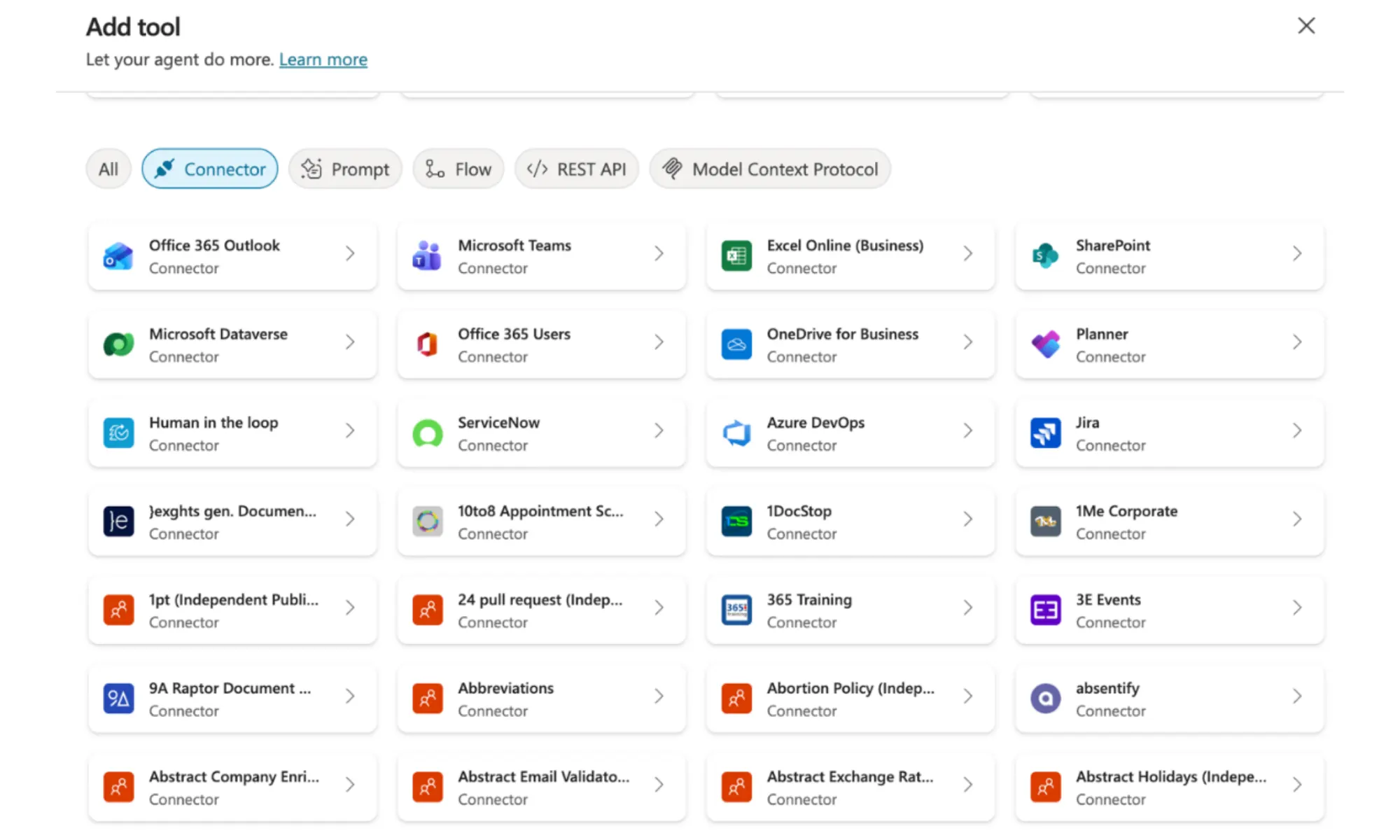Click the Excel Online (Business) icon
1400x840 pixels.
click(736, 256)
